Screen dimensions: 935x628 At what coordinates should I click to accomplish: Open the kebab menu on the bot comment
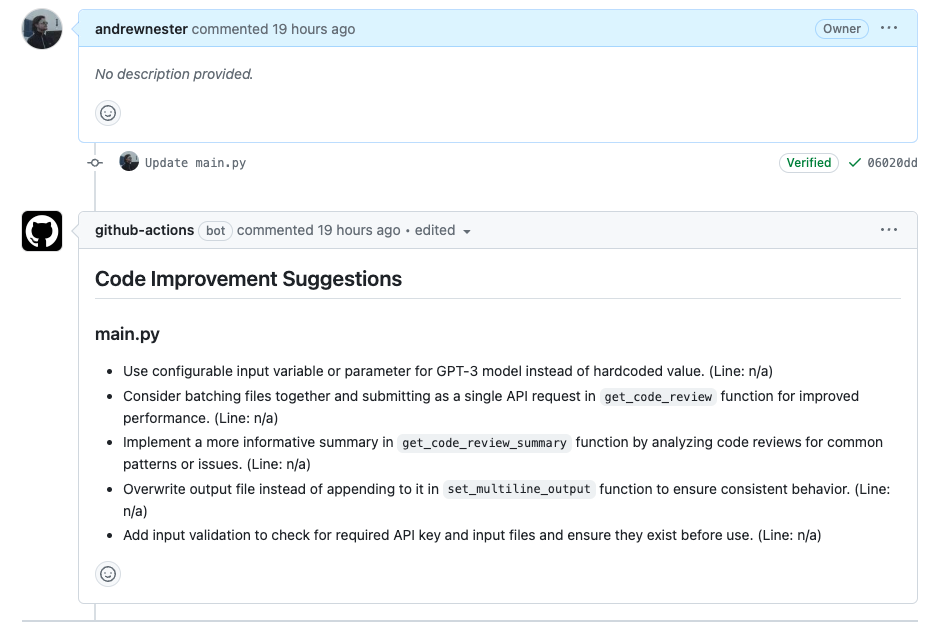pyautogui.click(x=888, y=229)
